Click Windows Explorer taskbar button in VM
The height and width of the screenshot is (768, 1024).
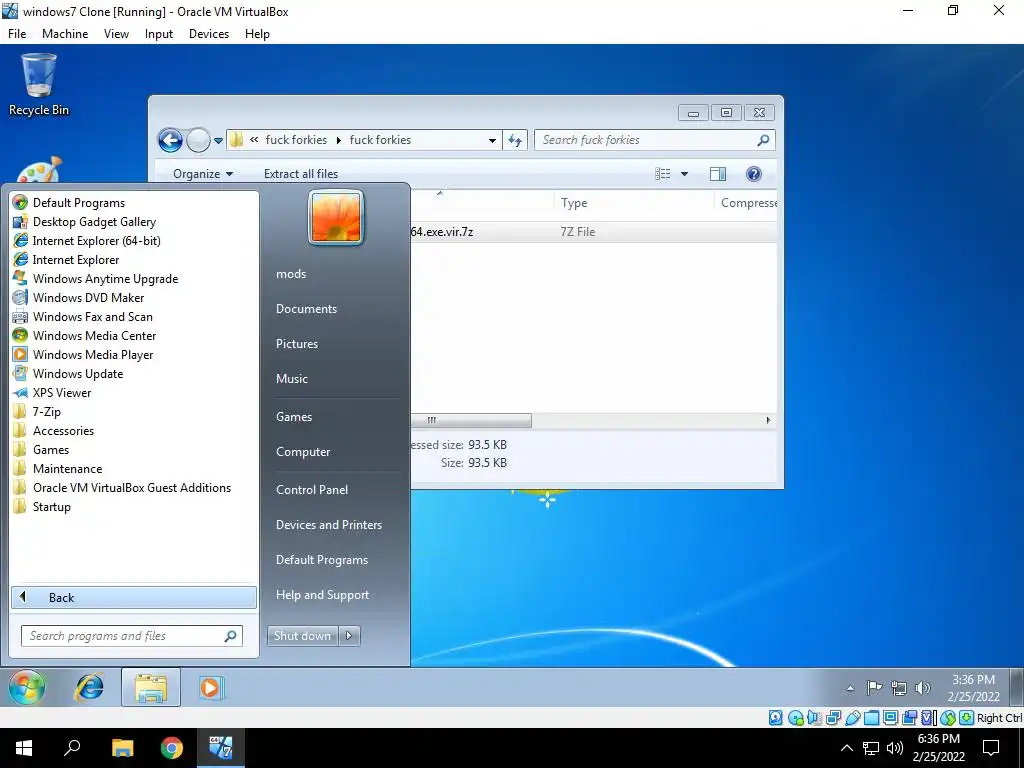pyautogui.click(x=151, y=688)
